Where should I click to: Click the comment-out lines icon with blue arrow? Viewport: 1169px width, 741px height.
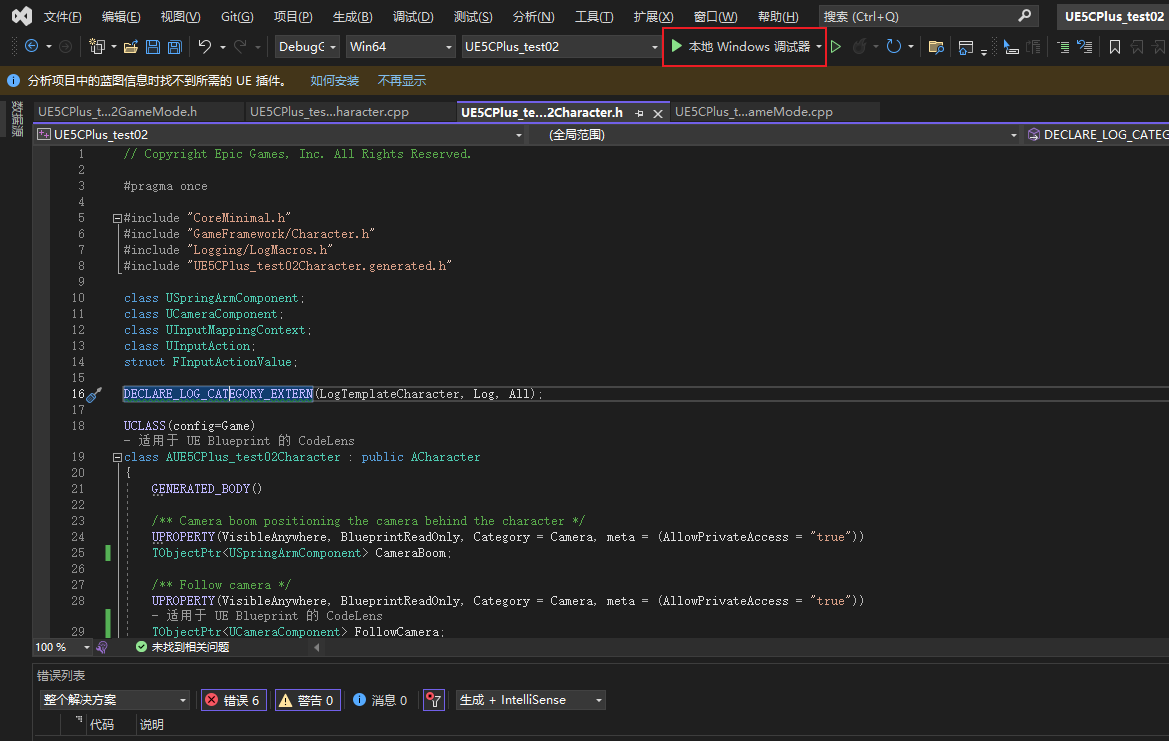tap(1086, 47)
